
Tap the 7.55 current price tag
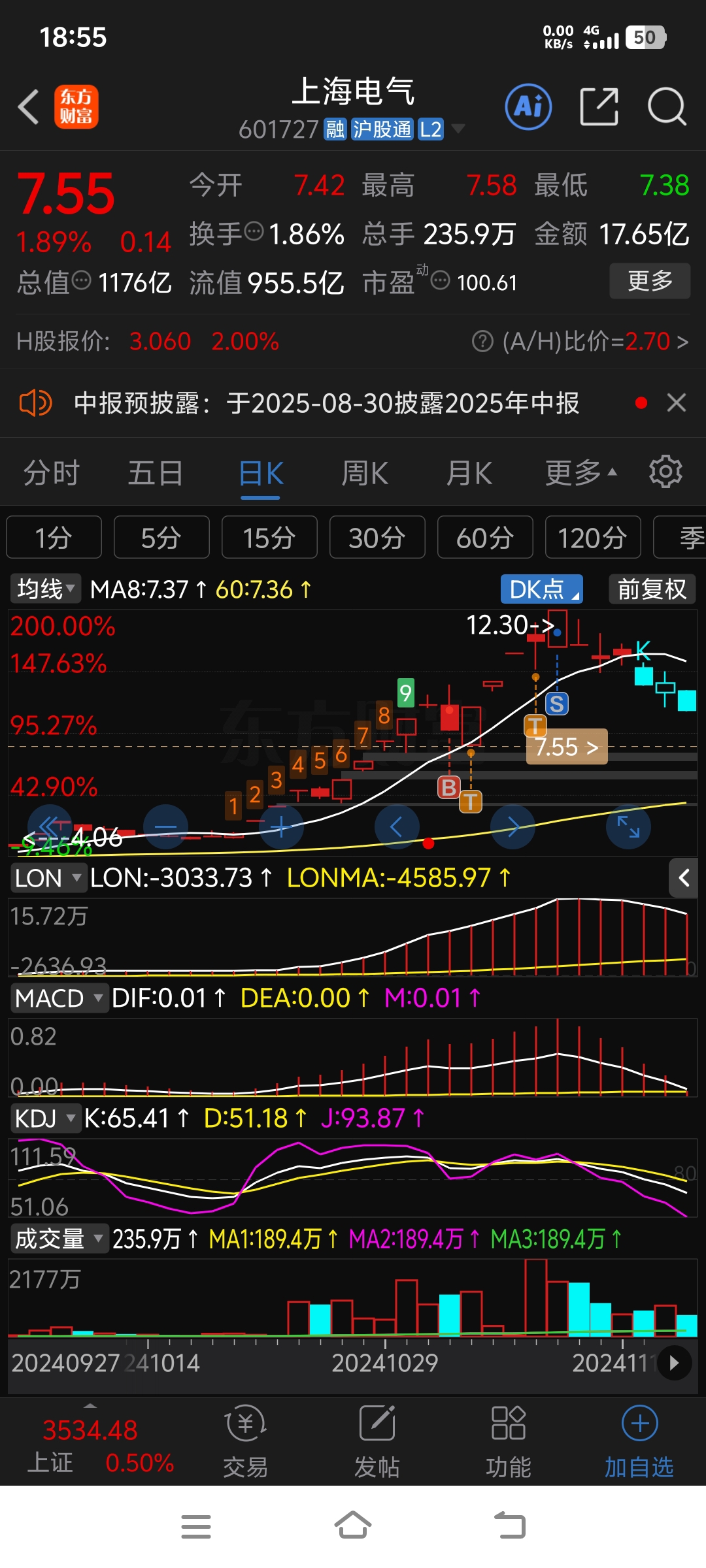tap(567, 747)
